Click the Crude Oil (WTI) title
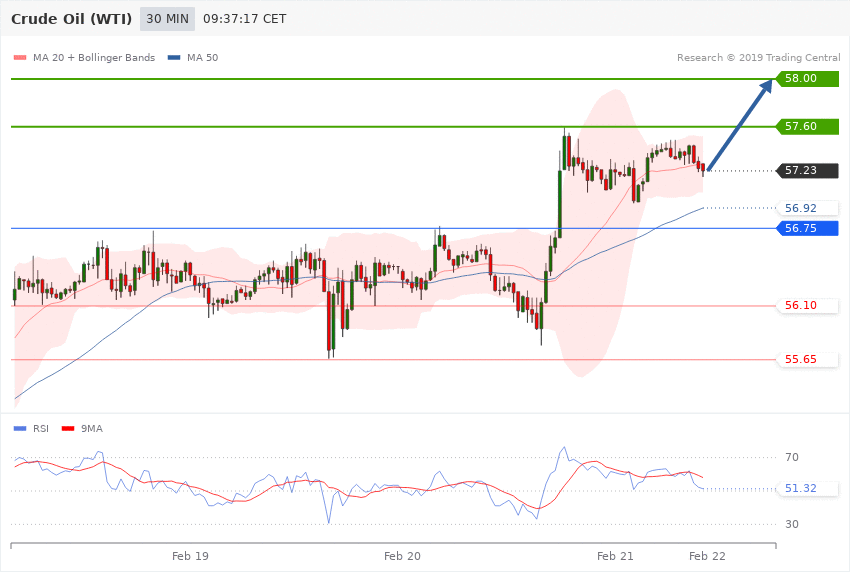The height and width of the screenshot is (576, 850). click(x=72, y=19)
